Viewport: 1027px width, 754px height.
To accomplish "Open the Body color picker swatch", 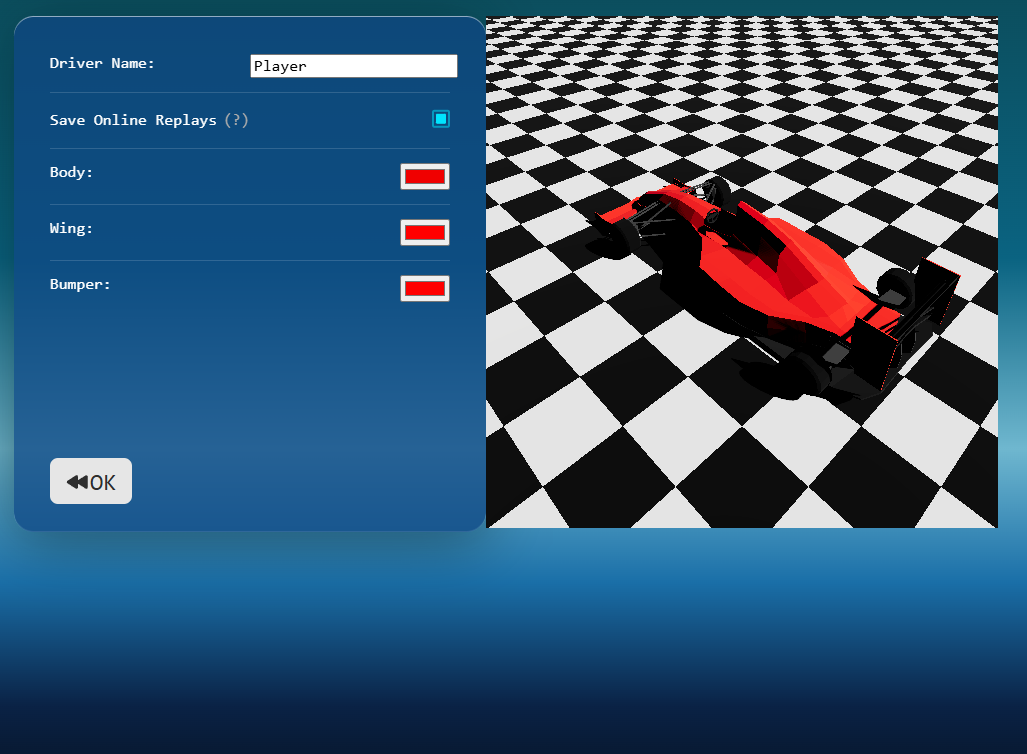I will point(425,176).
